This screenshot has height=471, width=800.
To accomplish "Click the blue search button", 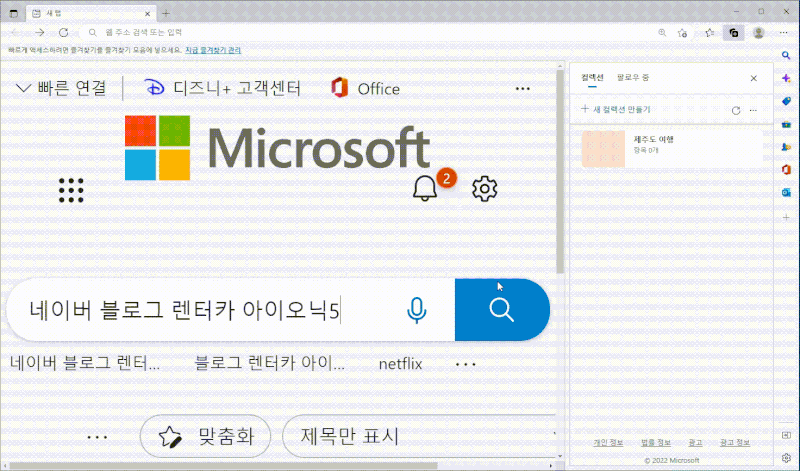I will [x=502, y=310].
